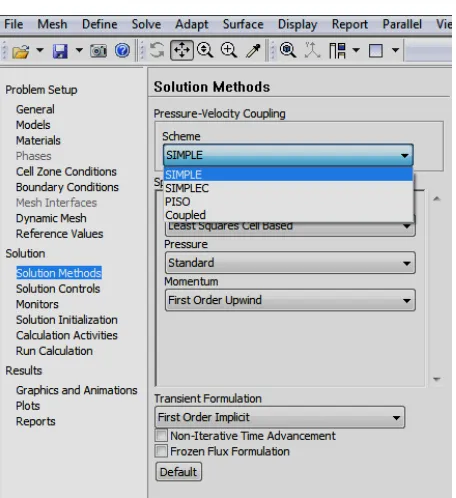The image size is (456, 498).
Task: Select General in Problem Setup
Action: pyautogui.click(x=35, y=109)
